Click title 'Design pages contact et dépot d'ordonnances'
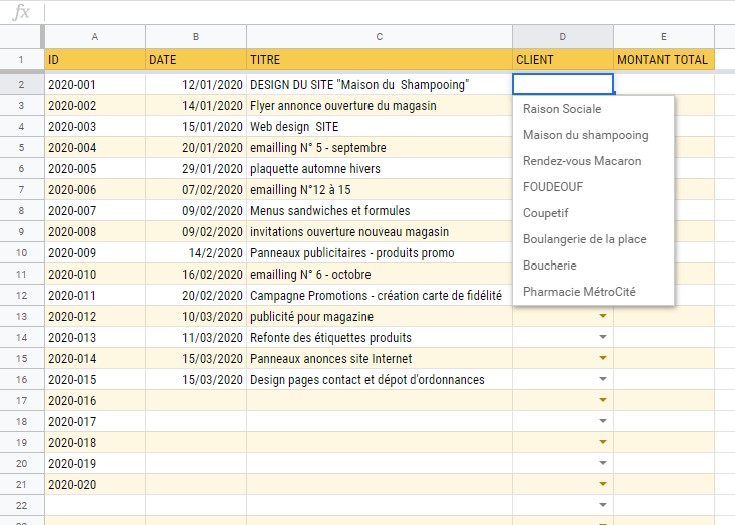This screenshot has width=735, height=525. (x=379, y=379)
